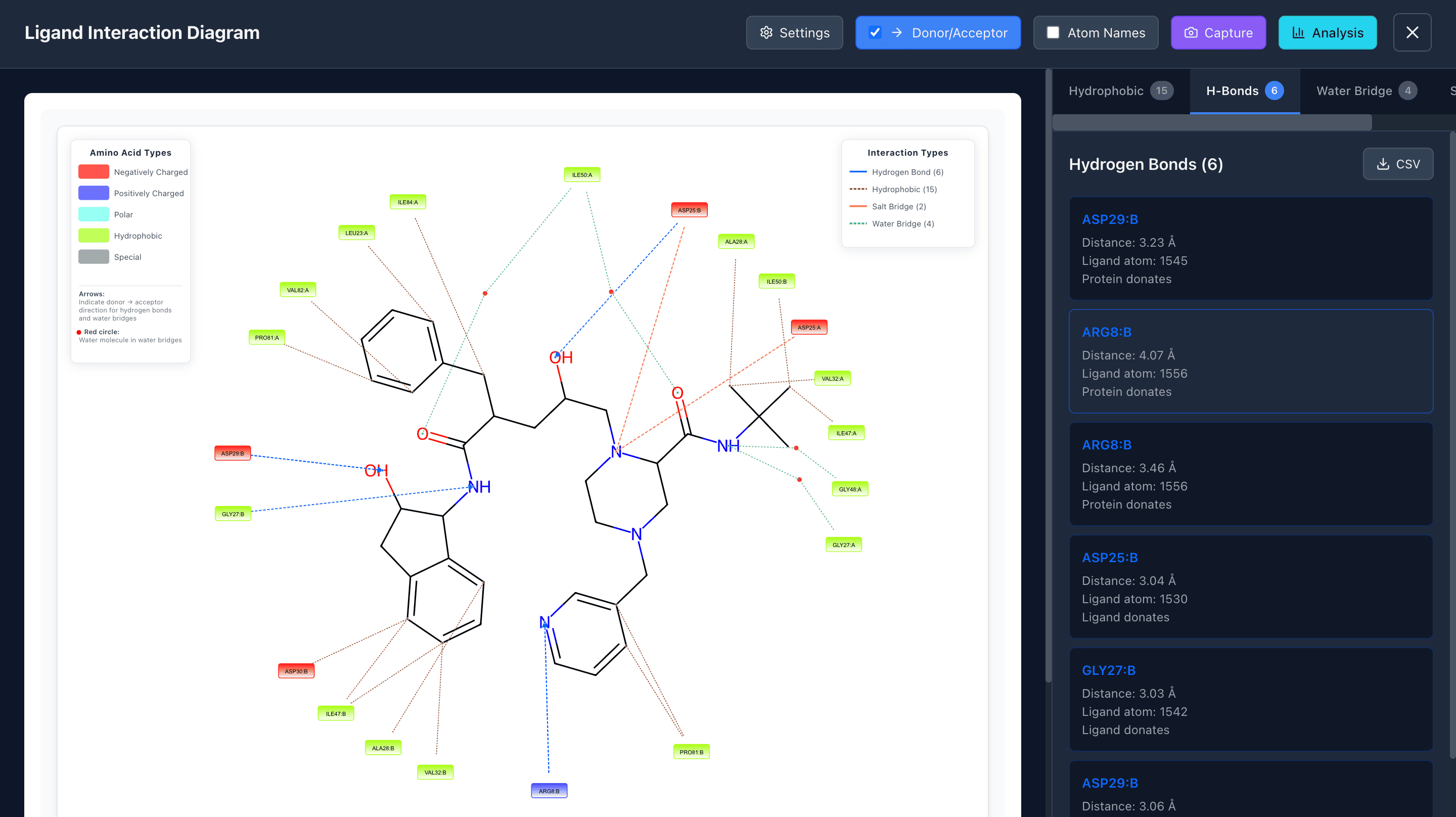Click the Positively Charged blue swatch
Image resolution: width=1456 pixels, height=817 pixels.
pos(93,193)
